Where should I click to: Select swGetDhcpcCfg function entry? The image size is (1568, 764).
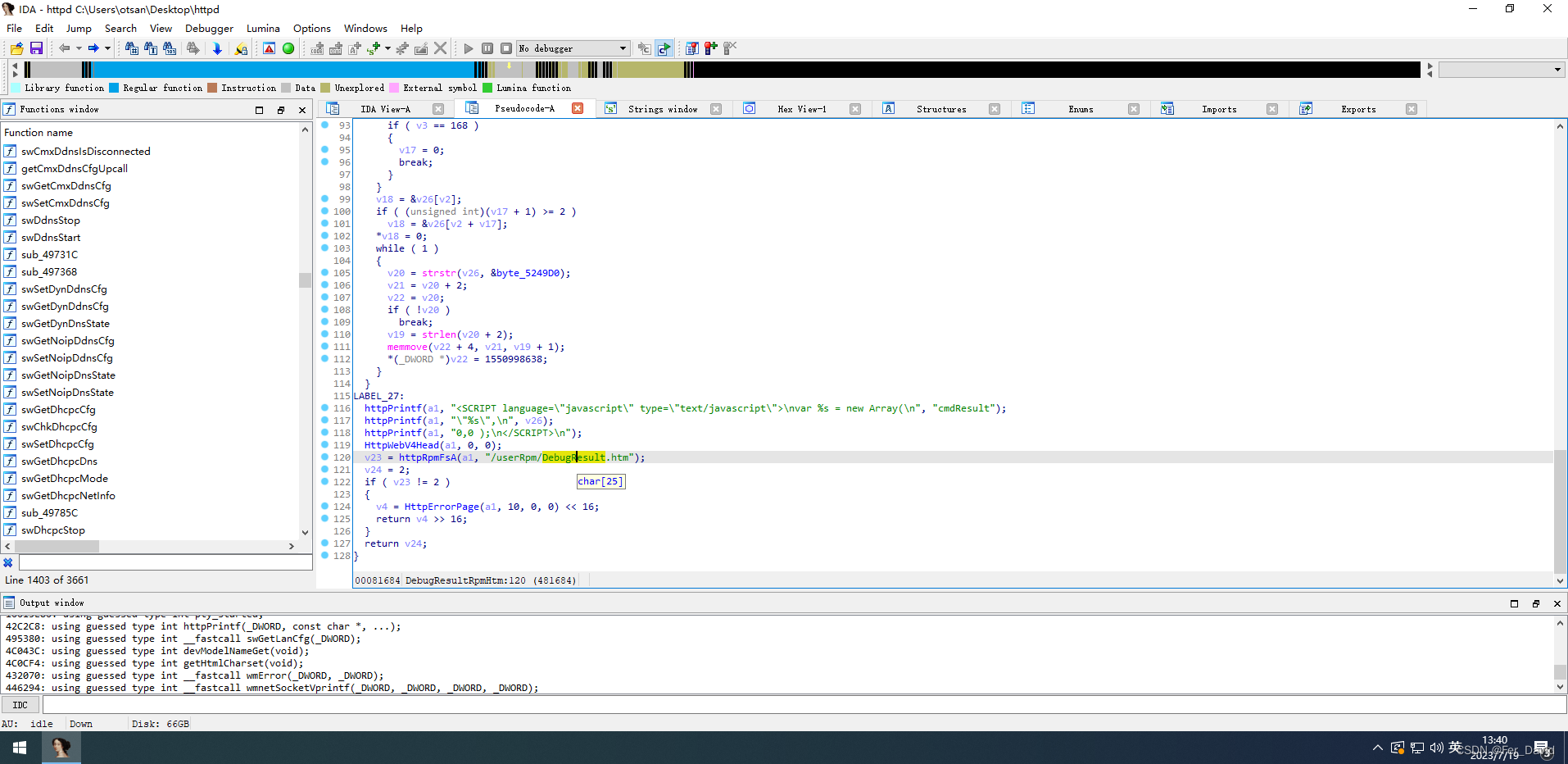click(x=58, y=410)
